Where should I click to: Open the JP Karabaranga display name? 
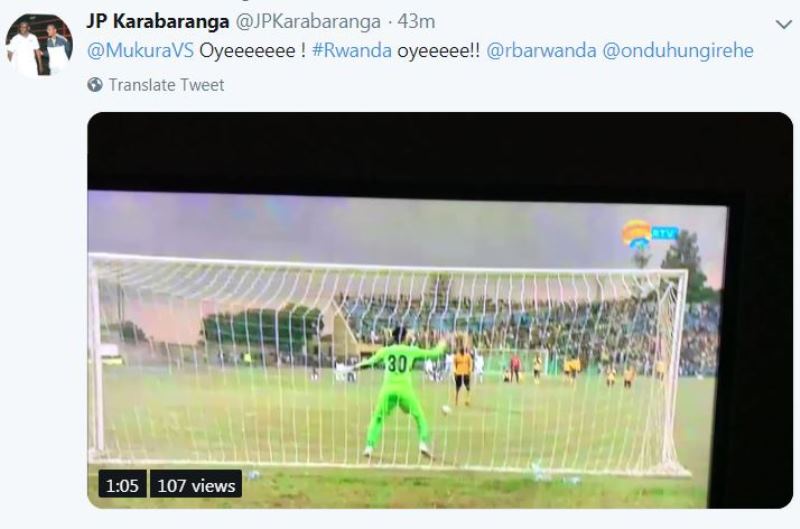[158, 22]
